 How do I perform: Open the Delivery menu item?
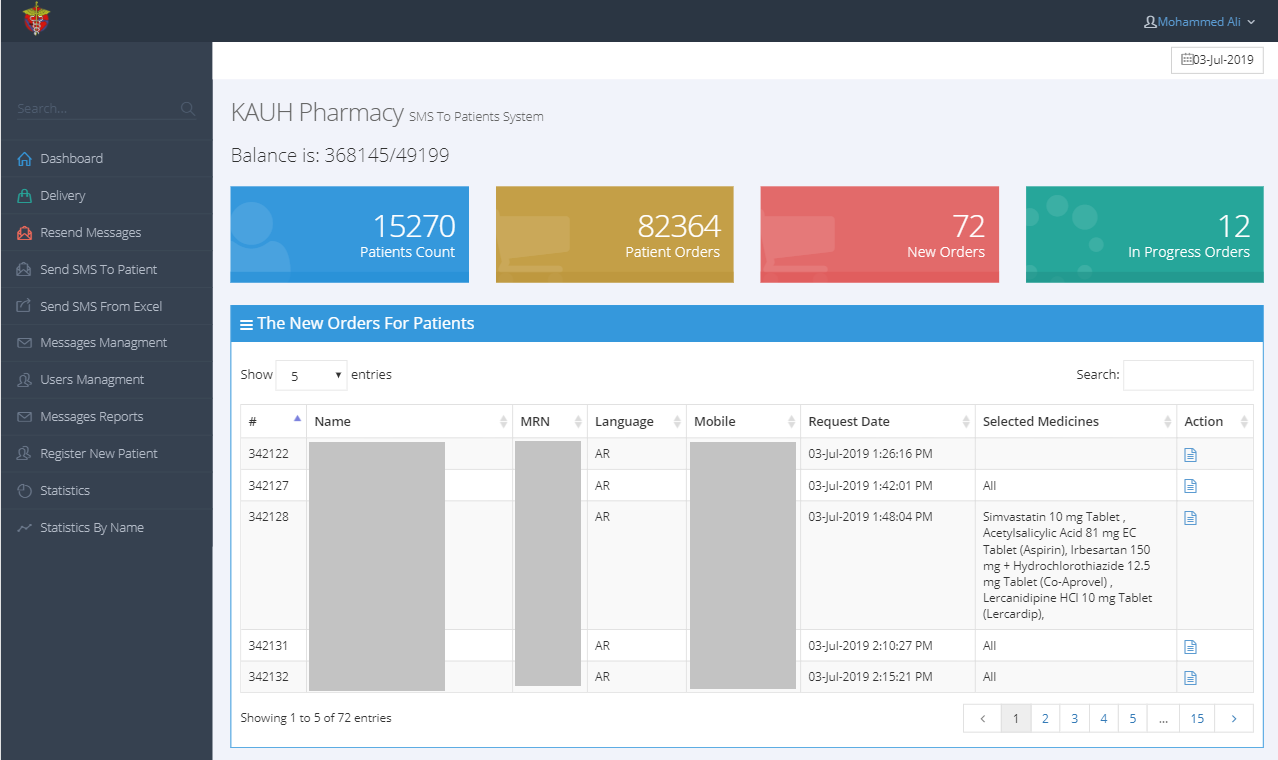pyautogui.click(x=106, y=196)
